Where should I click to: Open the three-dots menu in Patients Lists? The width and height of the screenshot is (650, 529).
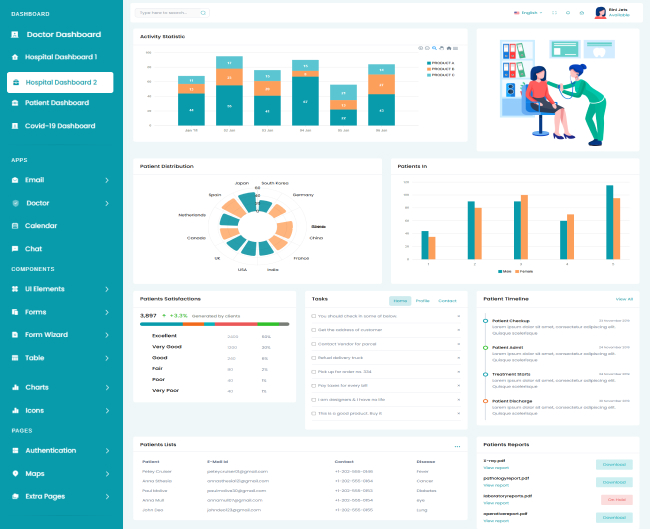point(457,445)
